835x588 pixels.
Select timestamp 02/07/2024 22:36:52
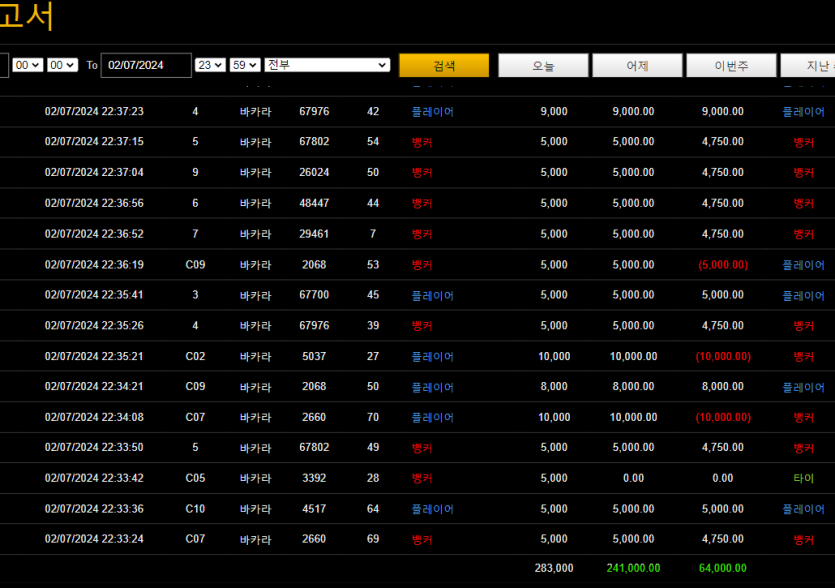point(94,234)
